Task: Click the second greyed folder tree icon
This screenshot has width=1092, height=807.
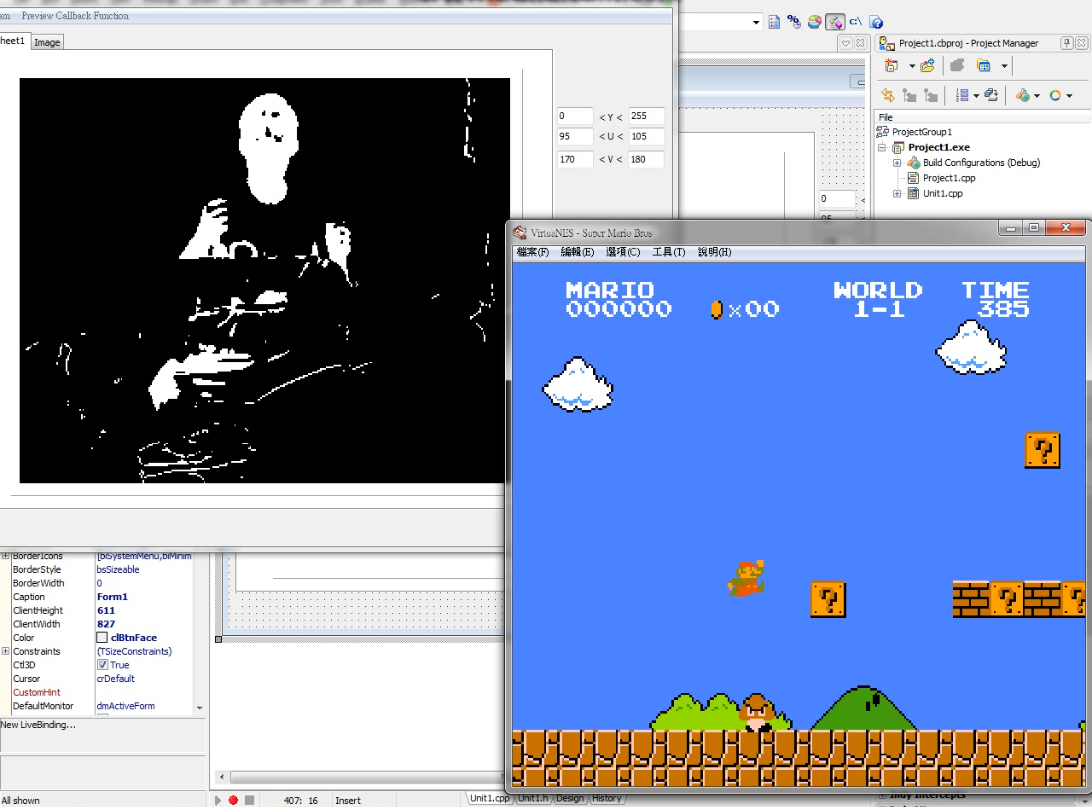Action: coord(930,95)
